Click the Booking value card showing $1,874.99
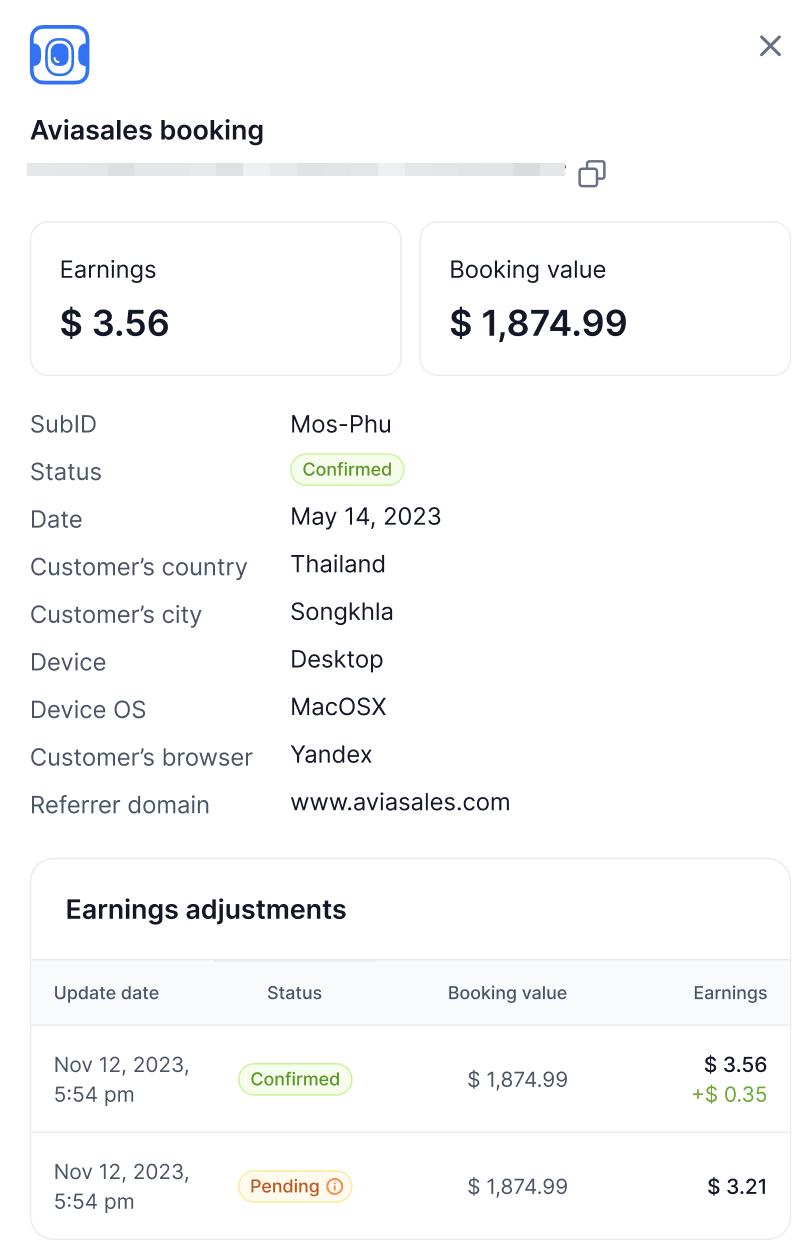Image resolution: width=806 pixels, height=1256 pixels. point(604,297)
